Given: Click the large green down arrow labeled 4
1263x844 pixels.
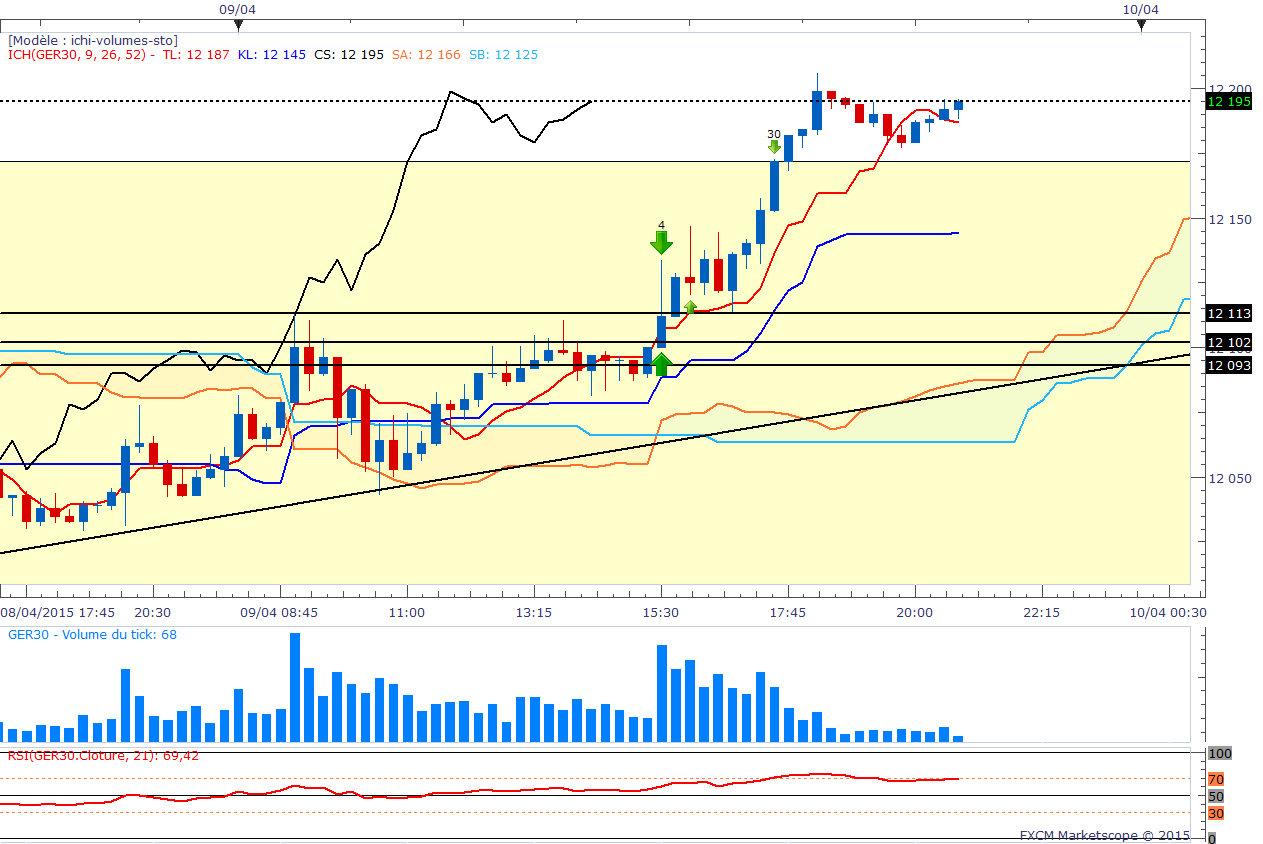Looking at the screenshot, I should coord(661,242).
